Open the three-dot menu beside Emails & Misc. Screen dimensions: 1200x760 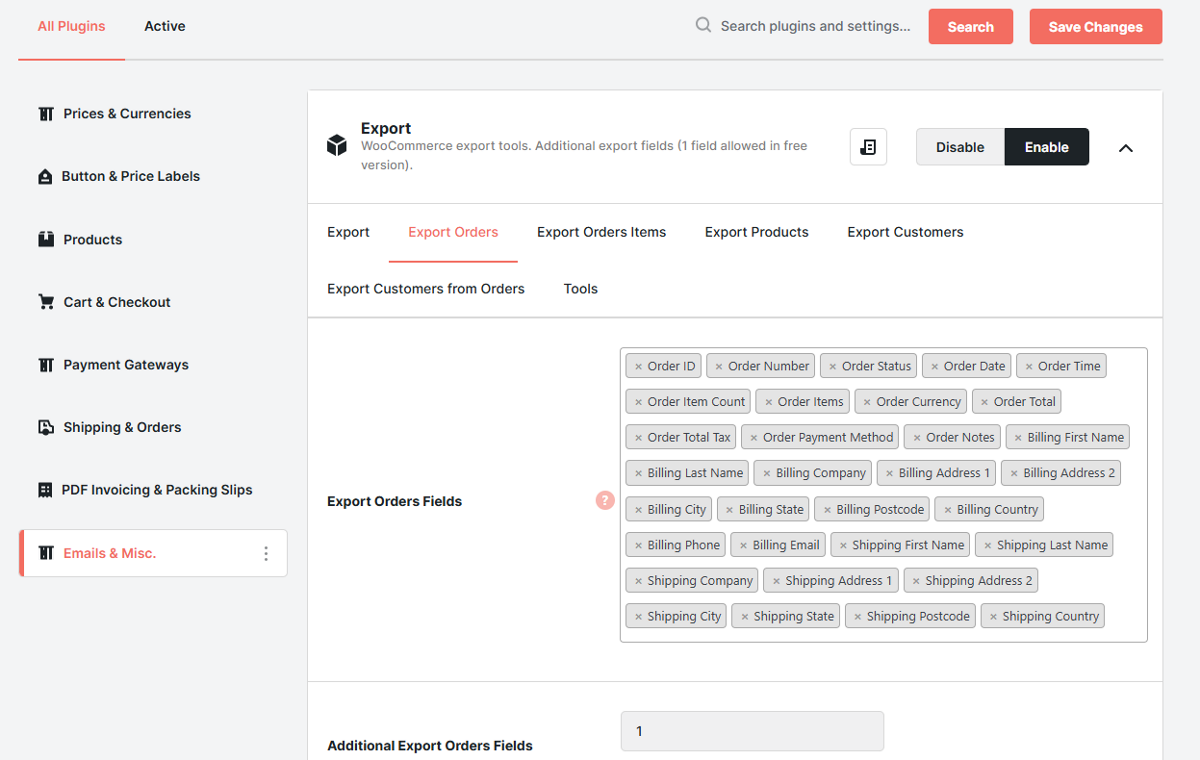pyautogui.click(x=266, y=553)
